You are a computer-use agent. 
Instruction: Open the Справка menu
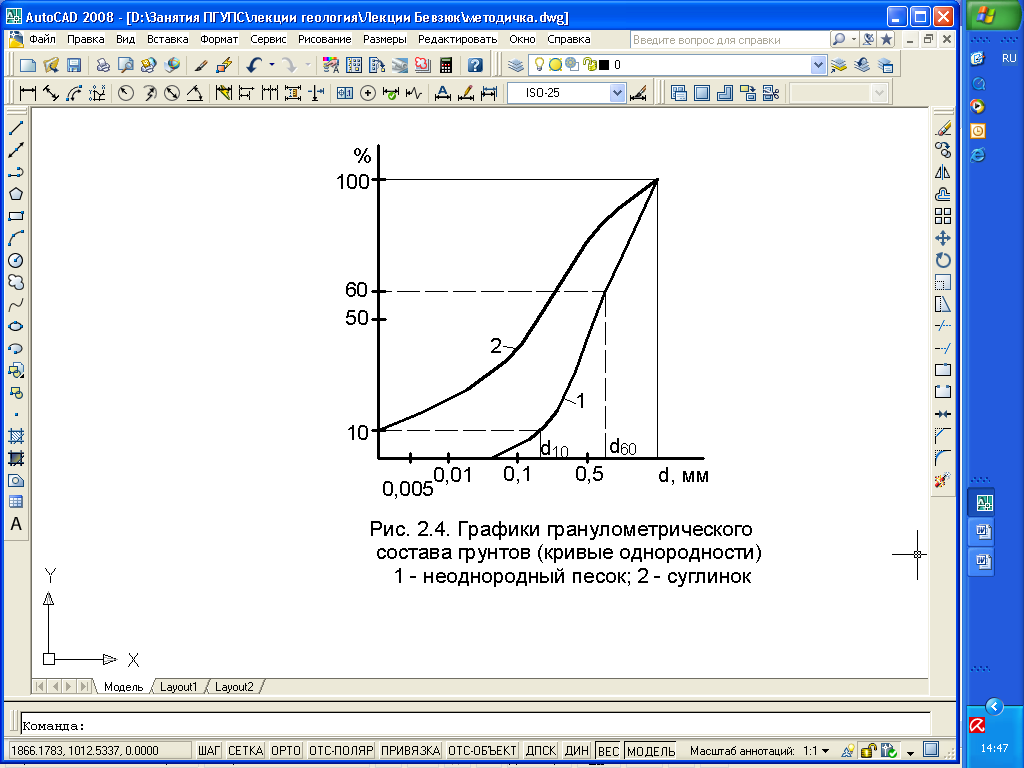[568, 39]
